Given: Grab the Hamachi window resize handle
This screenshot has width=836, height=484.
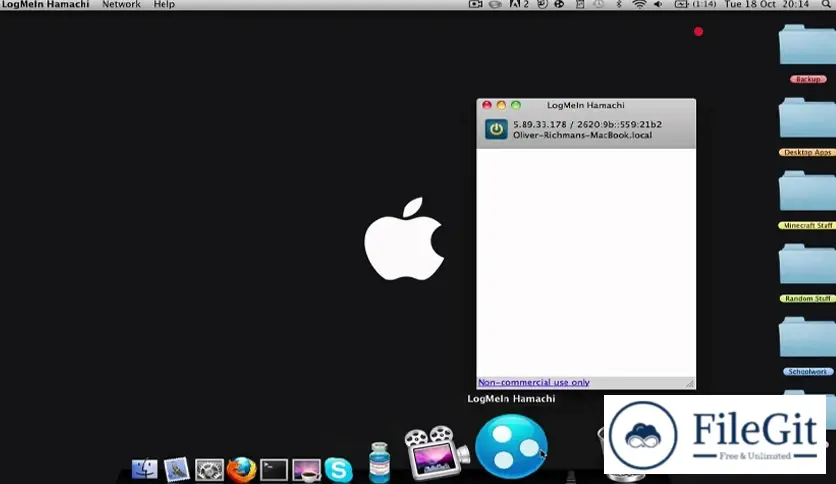Looking at the screenshot, I should click(689, 383).
